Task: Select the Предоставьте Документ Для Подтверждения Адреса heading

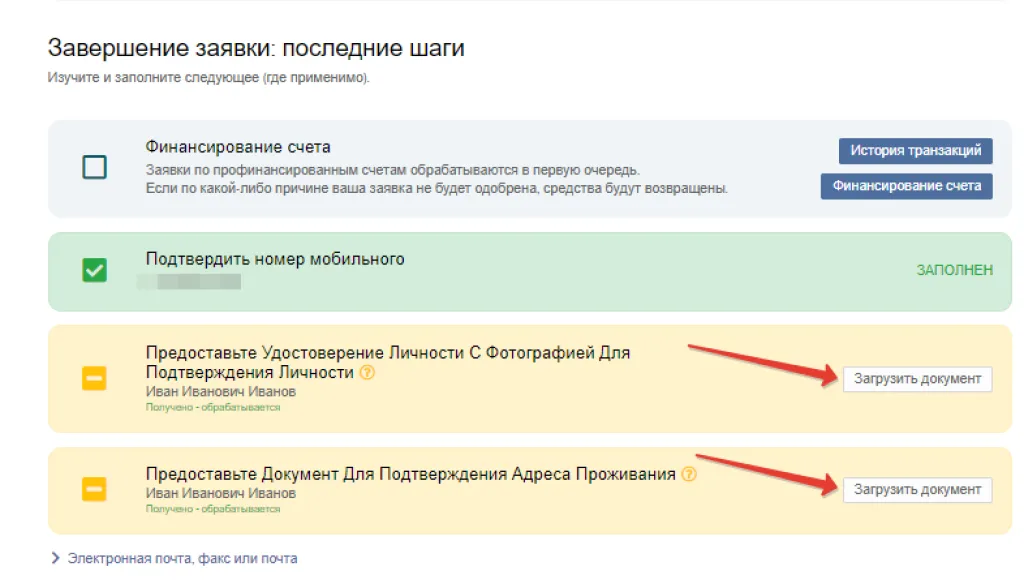Action: pyautogui.click(x=410, y=474)
